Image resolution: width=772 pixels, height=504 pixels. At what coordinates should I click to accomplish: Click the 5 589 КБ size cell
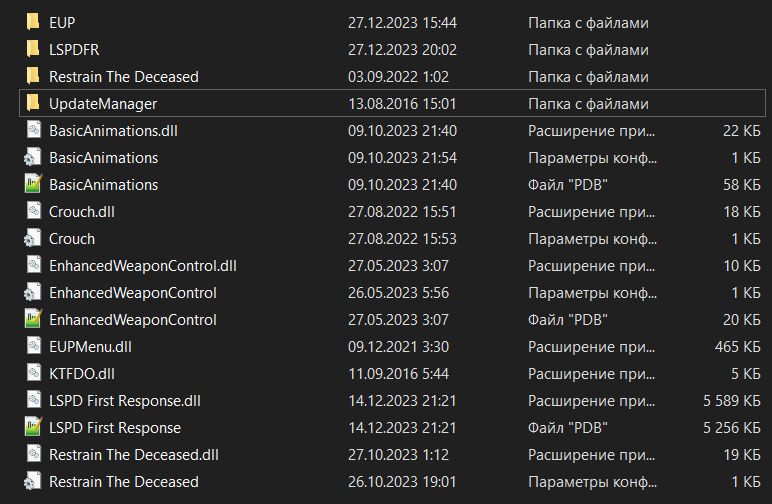728,400
